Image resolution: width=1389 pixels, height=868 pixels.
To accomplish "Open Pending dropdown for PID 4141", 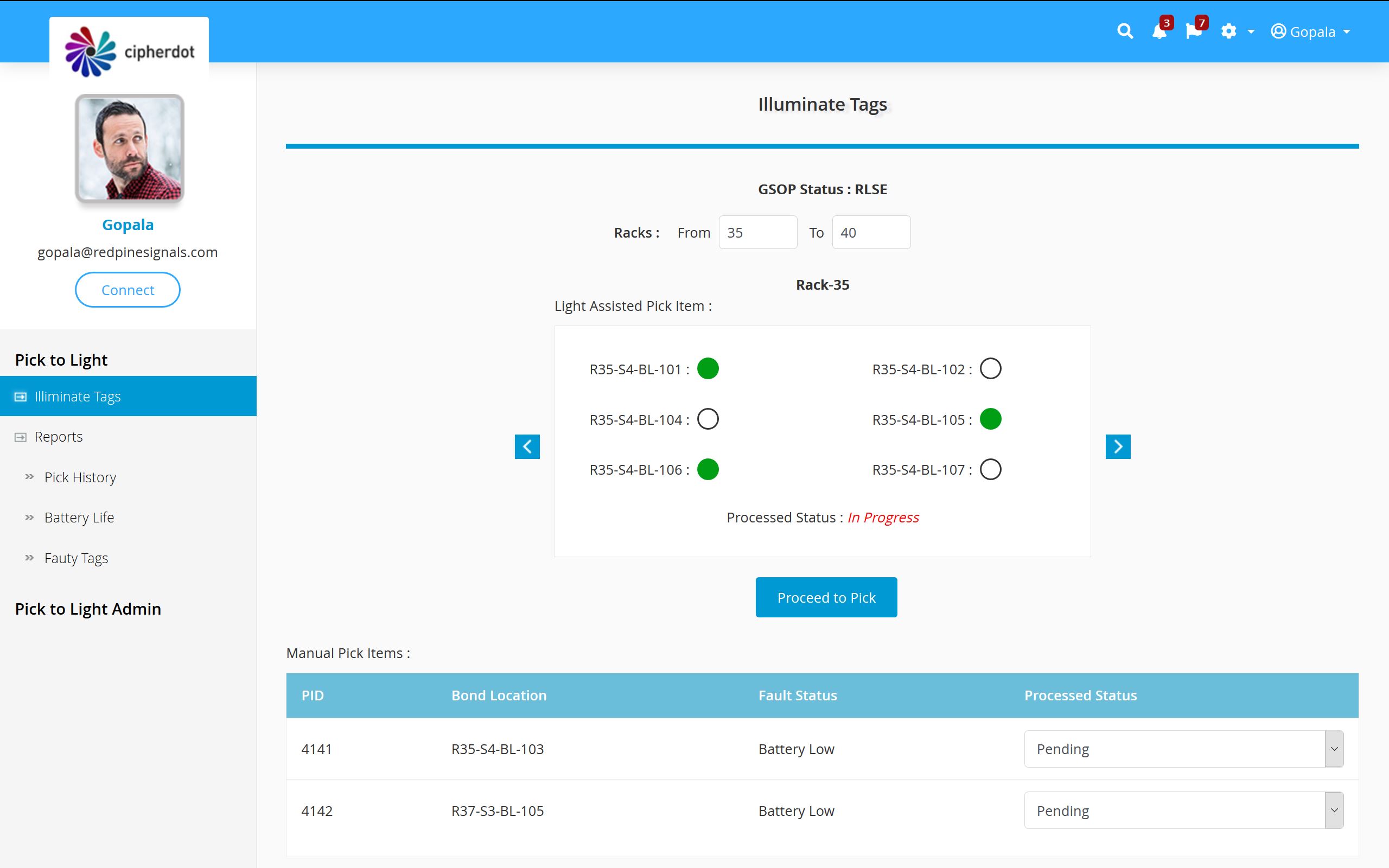I will pos(1183,749).
